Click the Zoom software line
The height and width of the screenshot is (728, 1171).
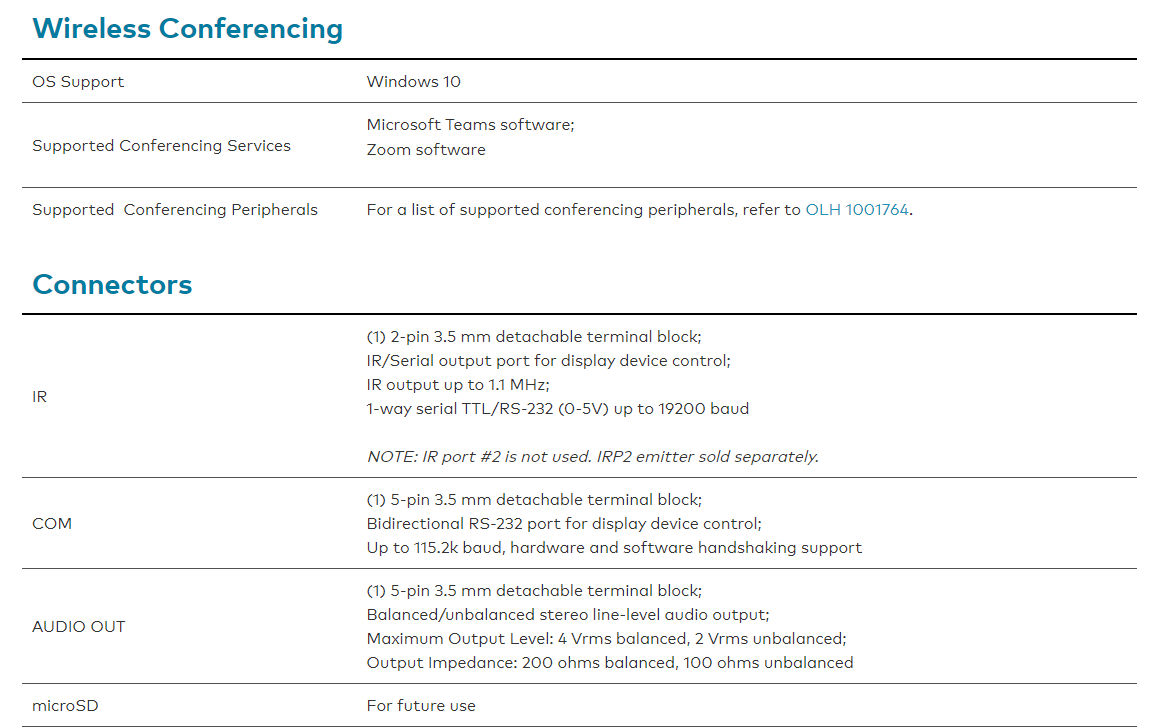(x=426, y=150)
